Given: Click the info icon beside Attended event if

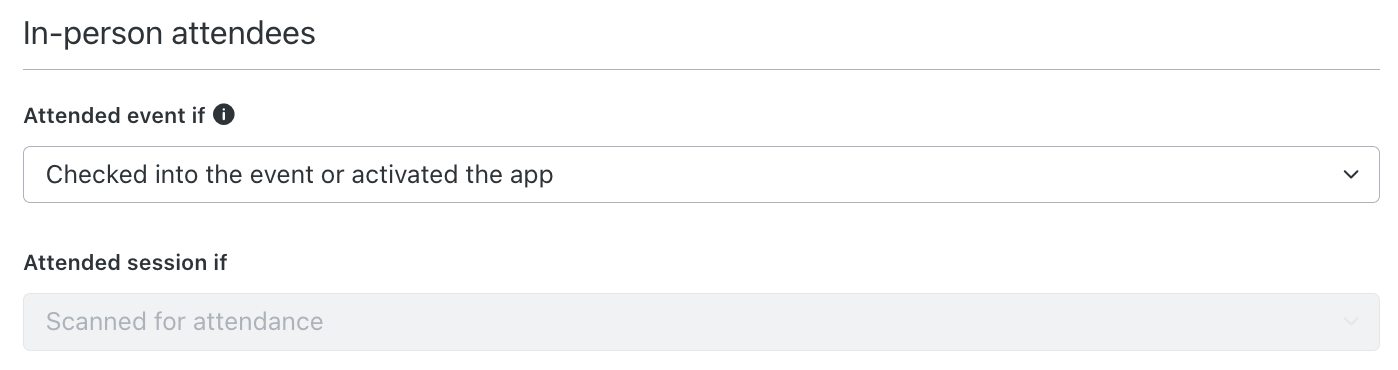Looking at the screenshot, I should click(225, 115).
